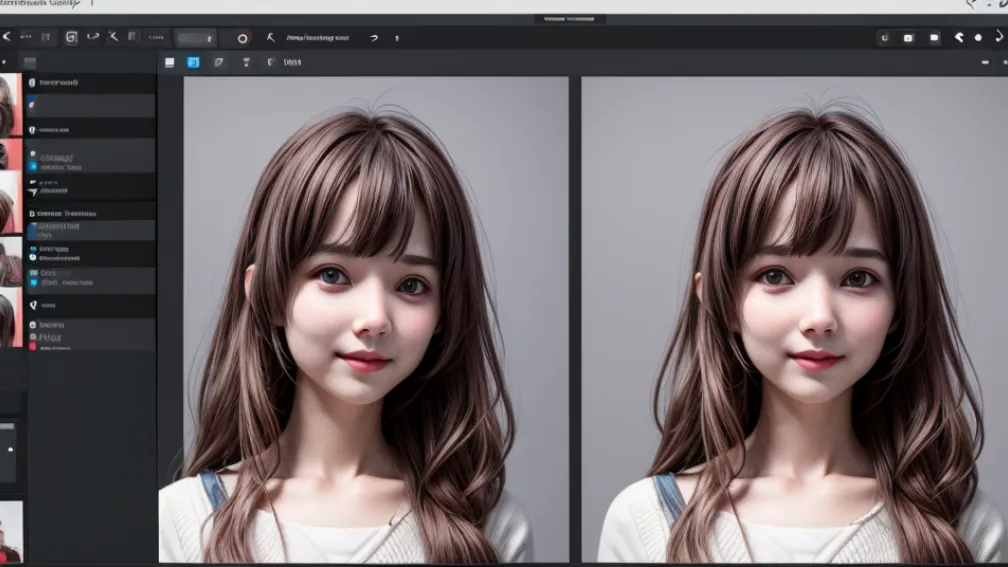This screenshot has width=1008, height=567.
Task: Click the shield icon on the second panel header
Action: coord(32,130)
